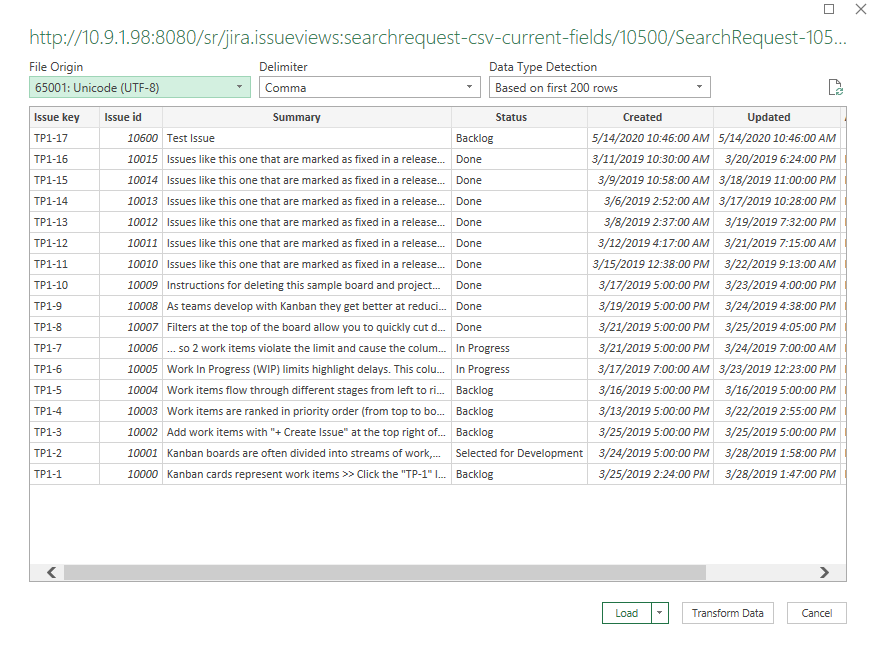
Task: Expand the Delimiter dropdown
Action: (x=369, y=88)
